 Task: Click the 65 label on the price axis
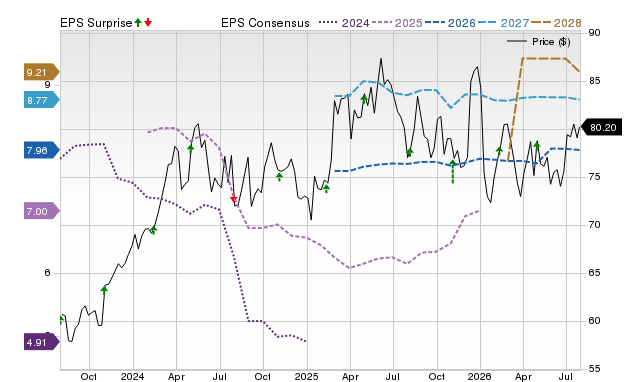(594, 273)
